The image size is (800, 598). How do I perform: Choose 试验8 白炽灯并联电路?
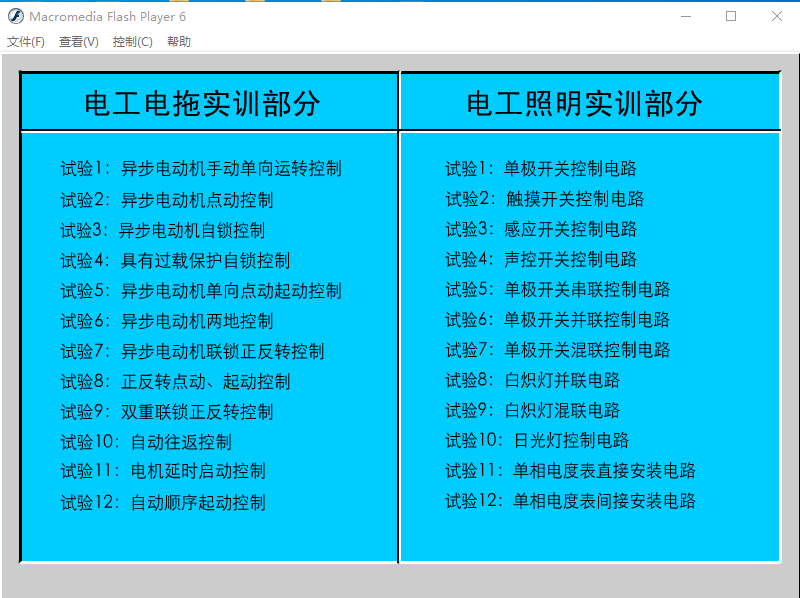[x=533, y=380]
